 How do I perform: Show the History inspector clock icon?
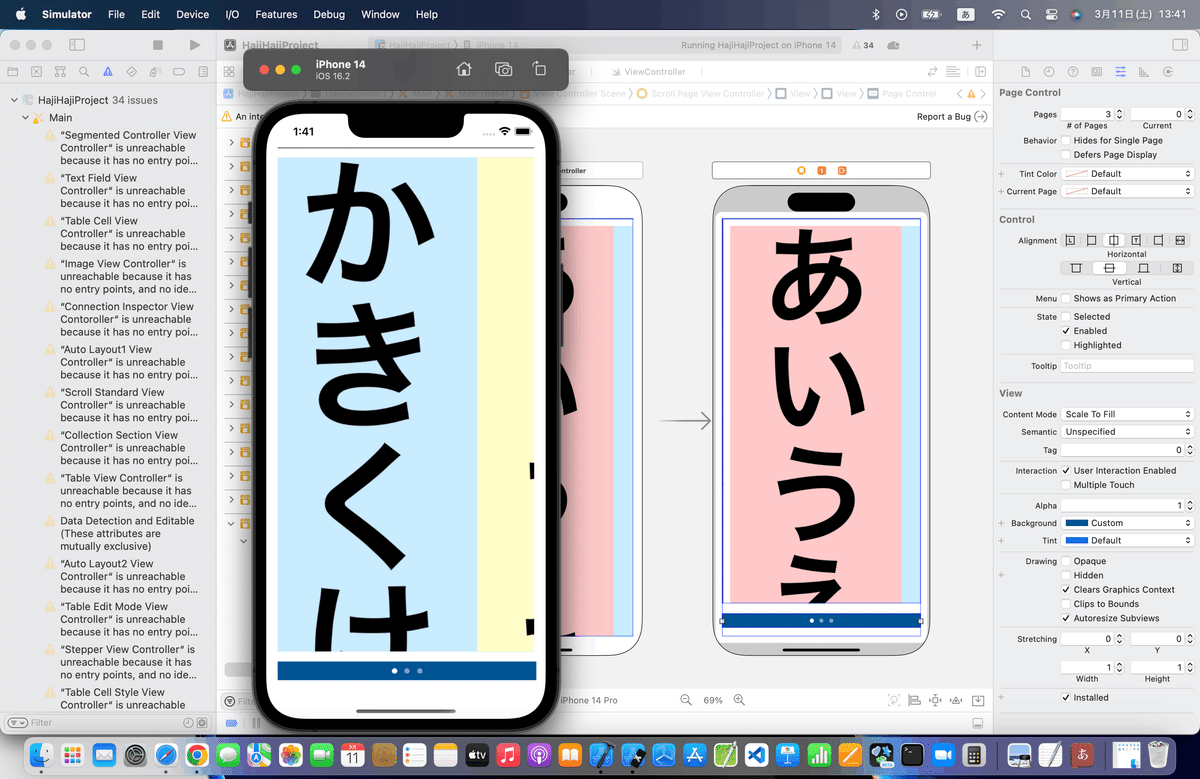[x=1049, y=72]
